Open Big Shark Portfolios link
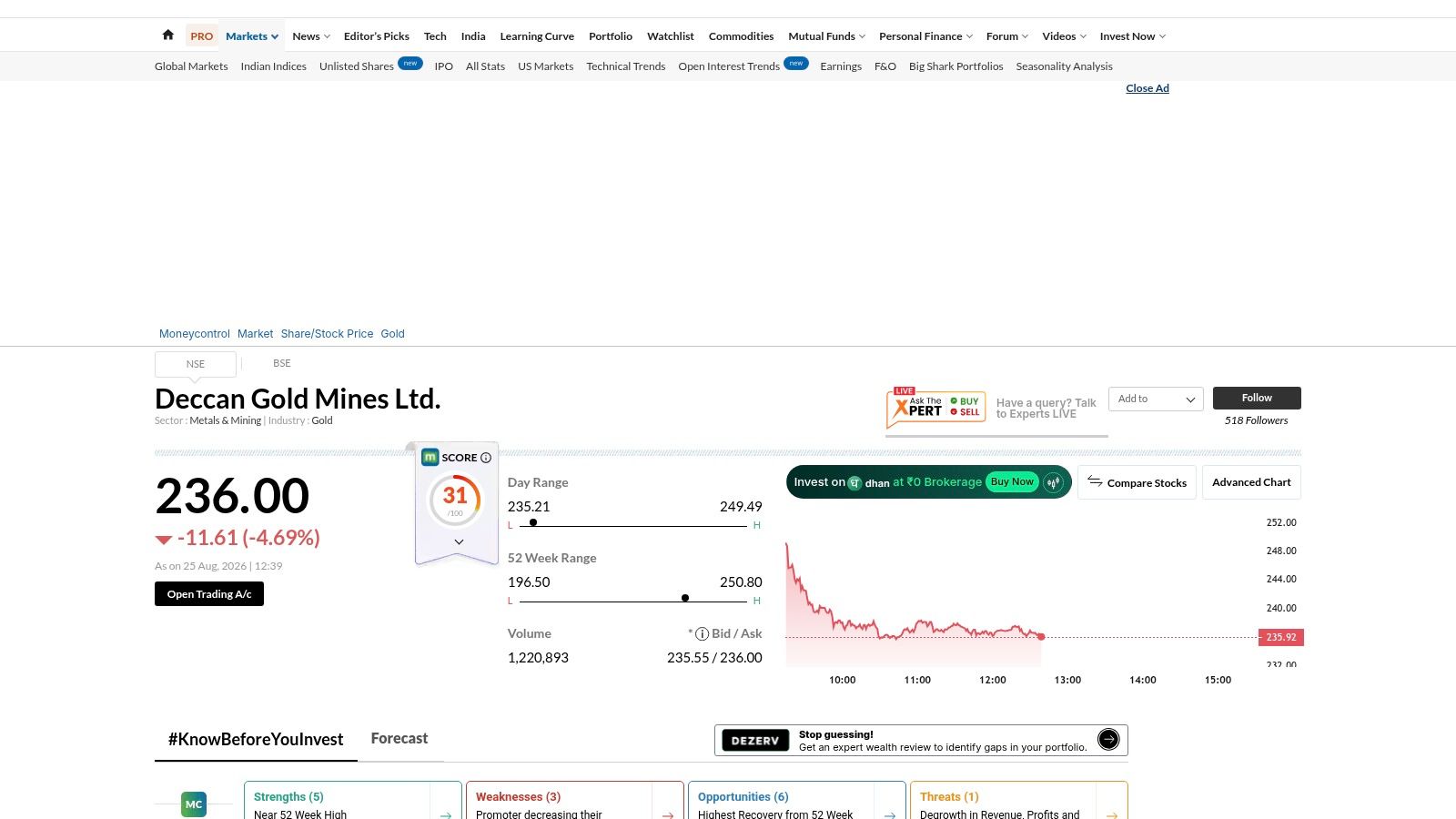Viewport: 1456px width, 819px height. pos(956,66)
